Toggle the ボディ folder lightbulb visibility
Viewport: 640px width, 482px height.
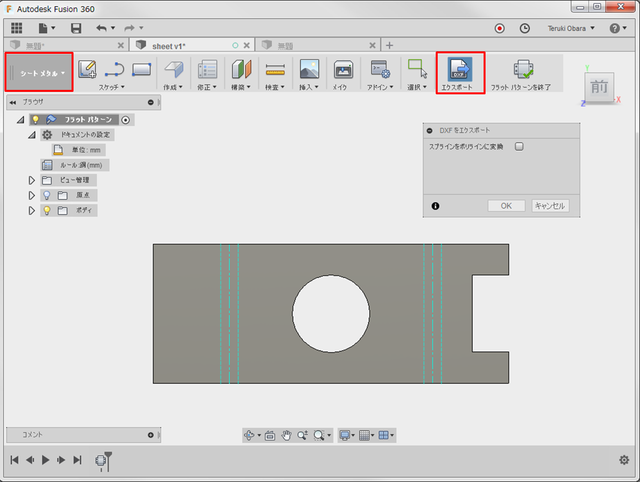coord(47,211)
